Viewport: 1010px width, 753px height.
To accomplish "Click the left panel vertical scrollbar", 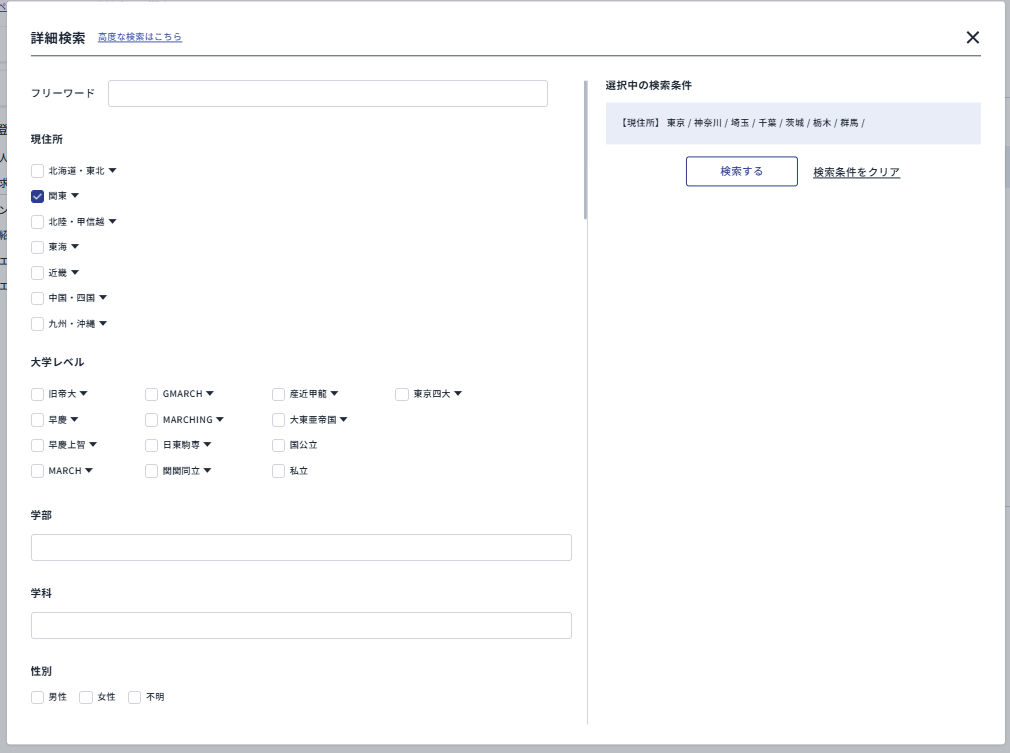I will point(586,150).
